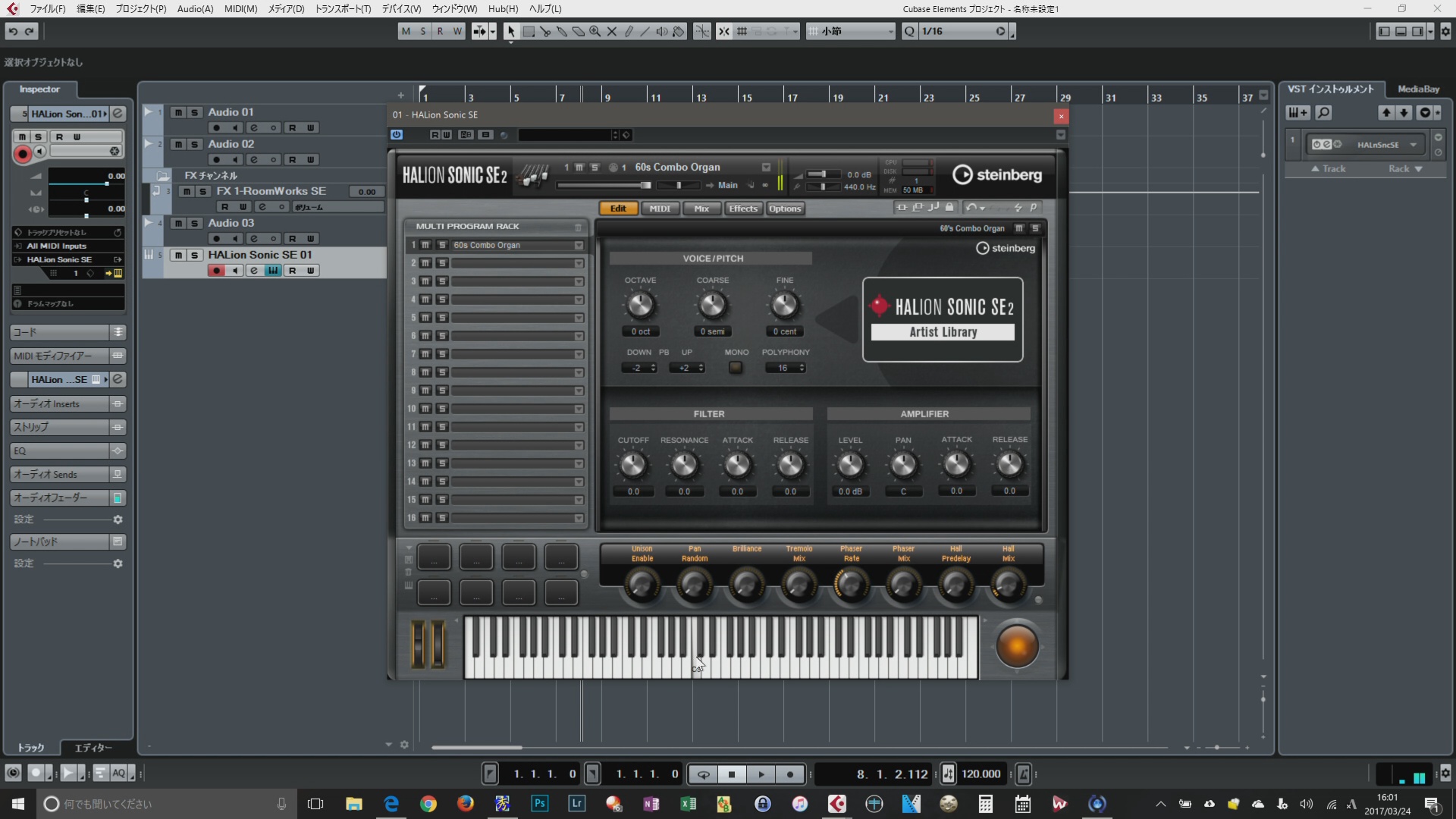Select the Scissors split tool

pyautogui.click(x=545, y=31)
